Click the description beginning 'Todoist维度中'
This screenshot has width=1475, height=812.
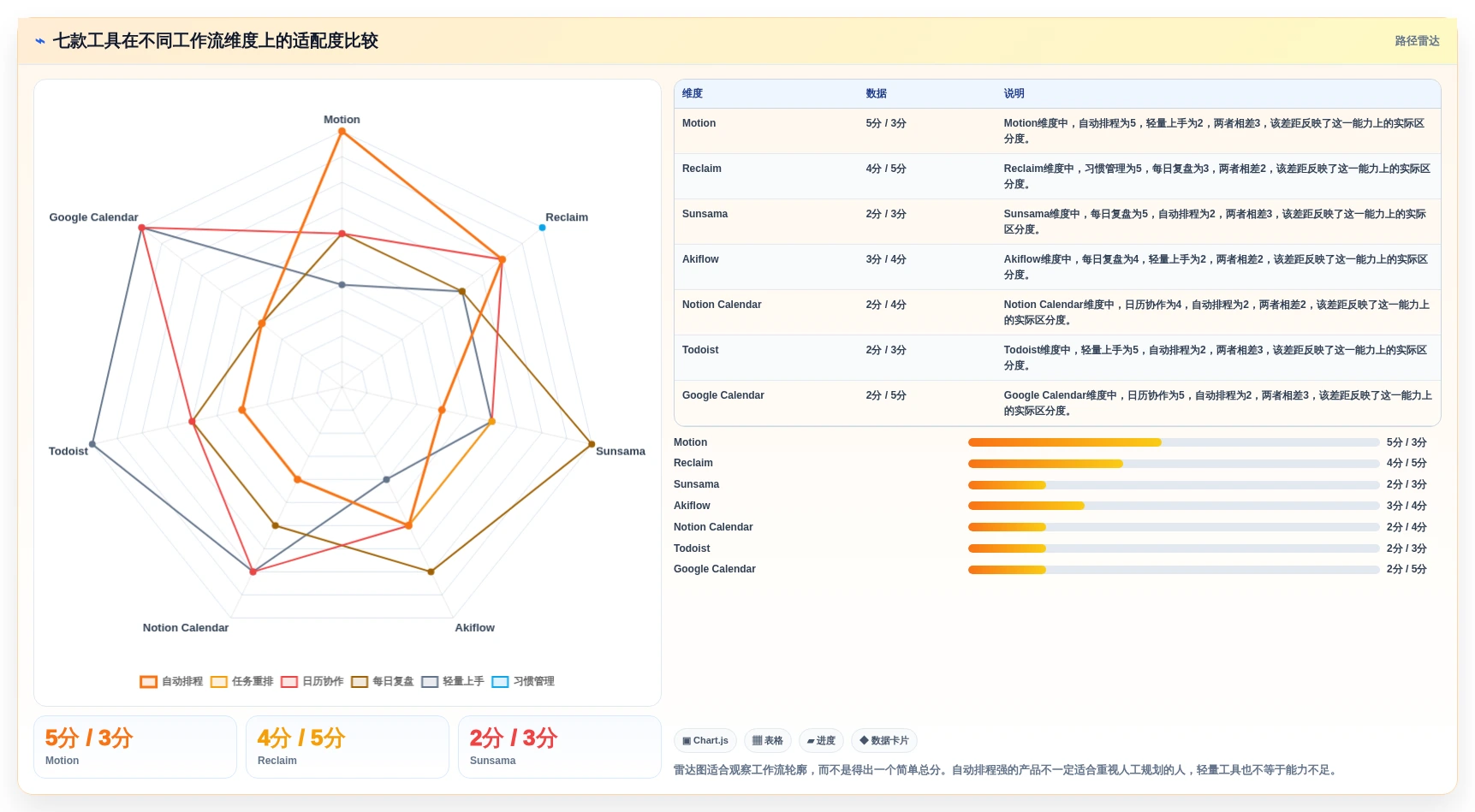[1216, 358]
